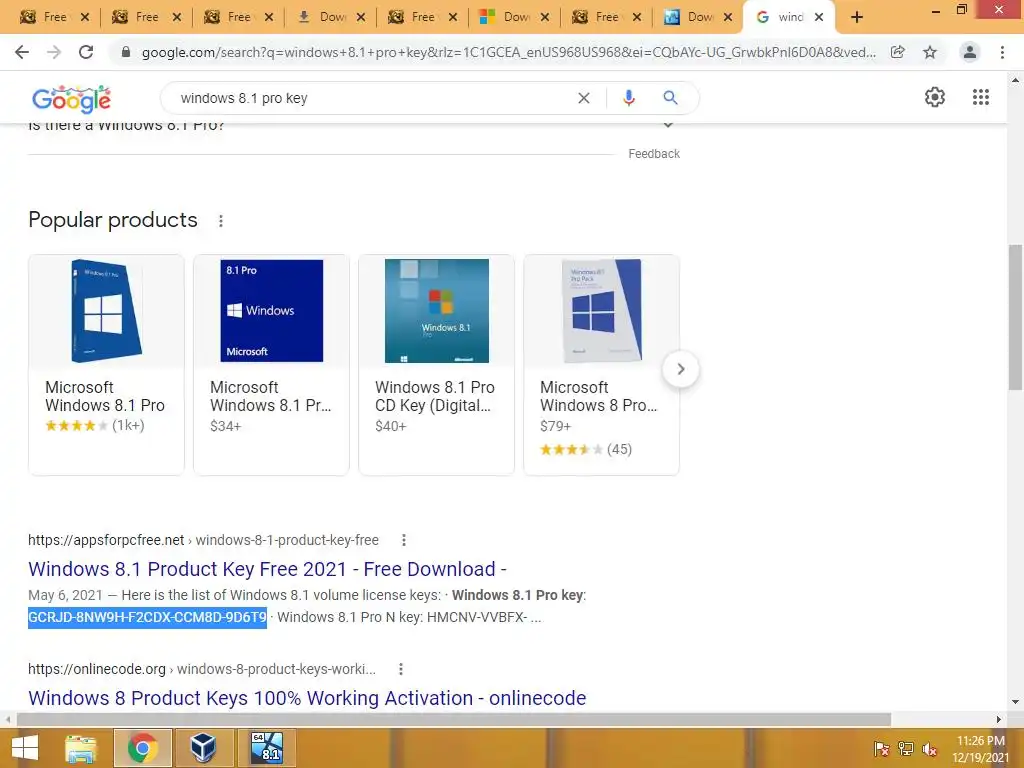
Task: Open Windows 8.1 Pro CD Key product
Action: [x=436, y=364]
